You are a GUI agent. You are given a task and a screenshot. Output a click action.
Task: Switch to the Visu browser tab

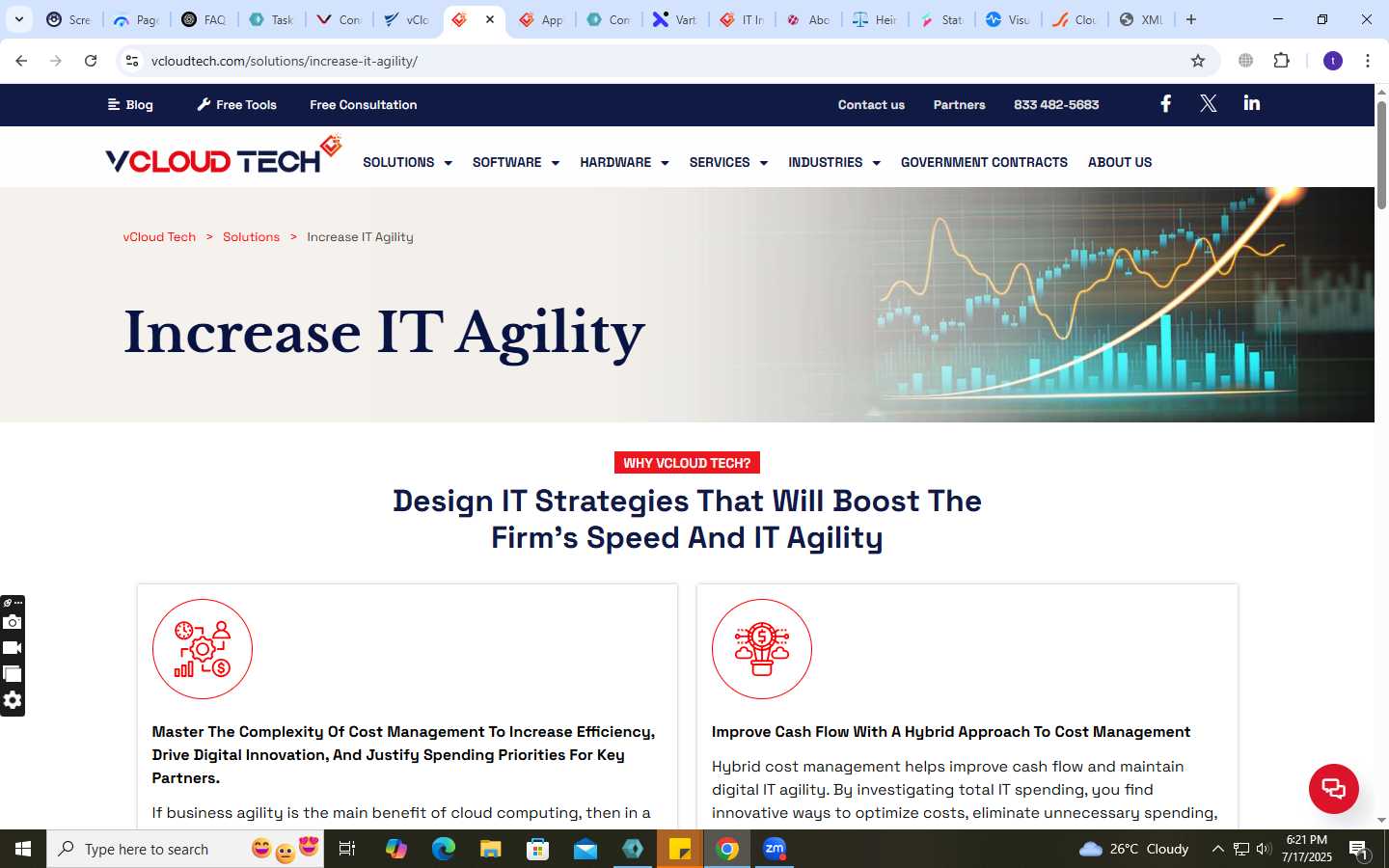click(1008, 19)
